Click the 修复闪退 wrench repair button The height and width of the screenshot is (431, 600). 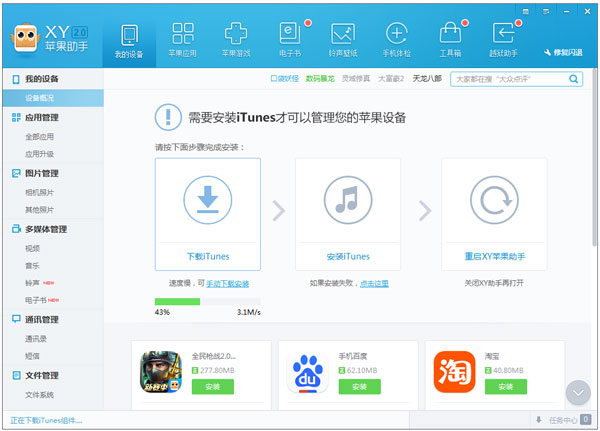click(563, 52)
